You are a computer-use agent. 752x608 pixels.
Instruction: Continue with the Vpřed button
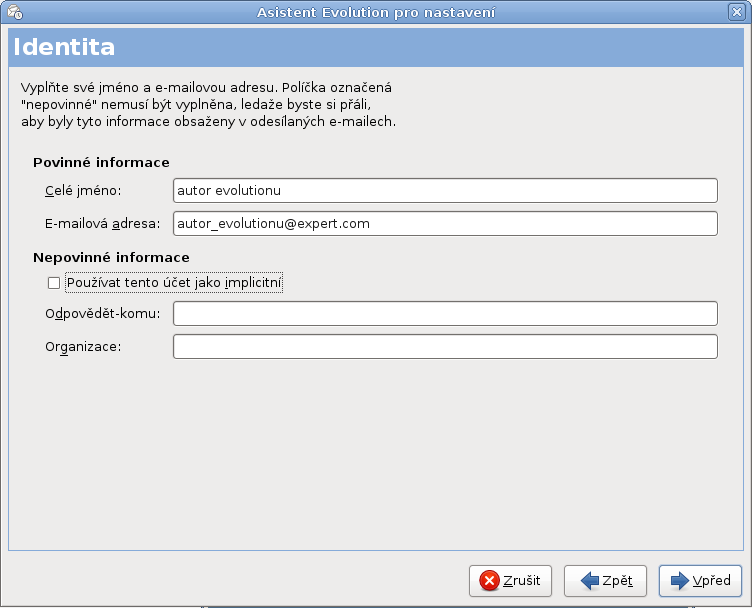click(x=700, y=581)
